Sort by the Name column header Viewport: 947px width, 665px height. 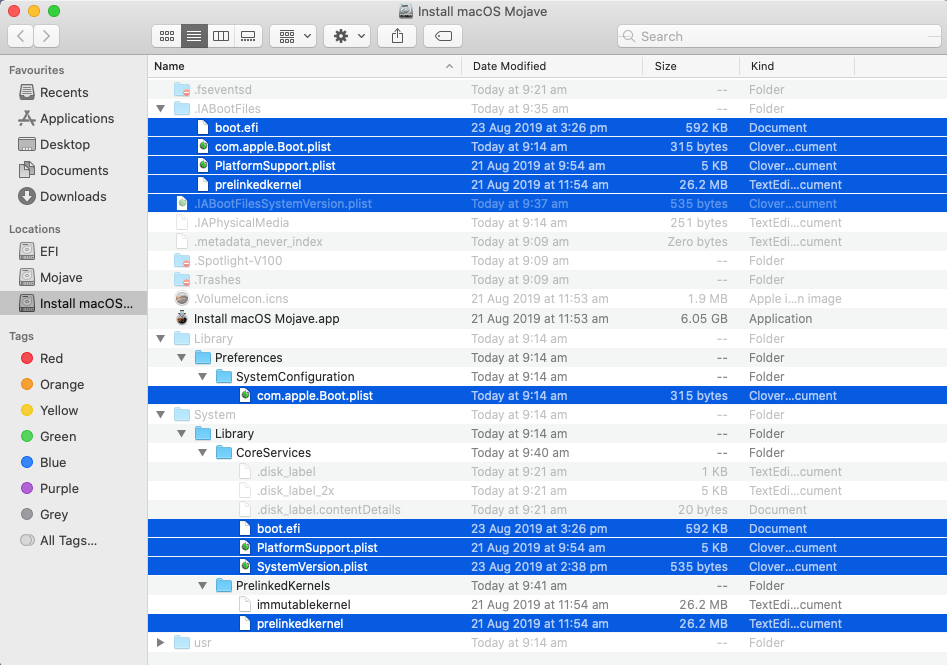coord(304,66)
